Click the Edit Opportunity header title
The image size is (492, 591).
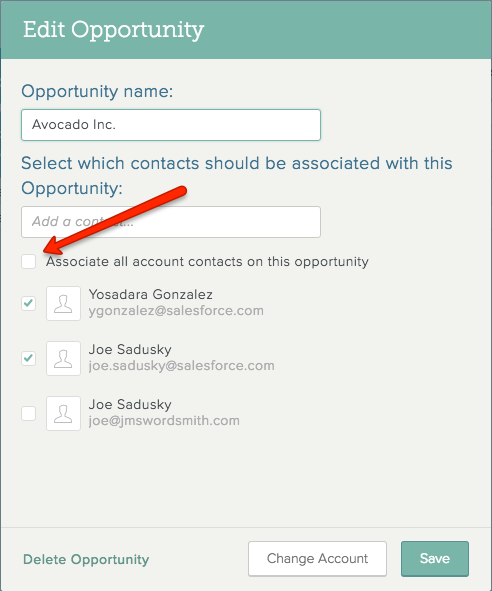[113, 30]
